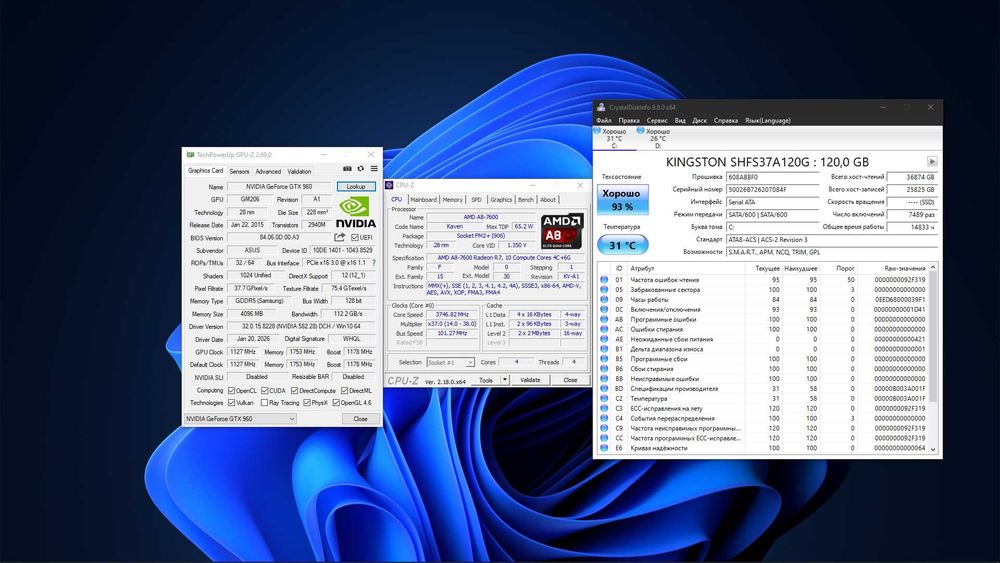This screenshot has height=563, width=1000.
Task: Click status icon of attribute 01 row
Action: [604, 279]
